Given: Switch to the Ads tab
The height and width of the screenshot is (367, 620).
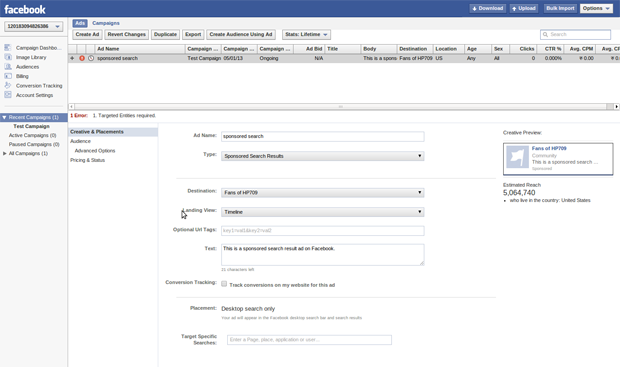Looking at the screenshot, I should [80, 23].
